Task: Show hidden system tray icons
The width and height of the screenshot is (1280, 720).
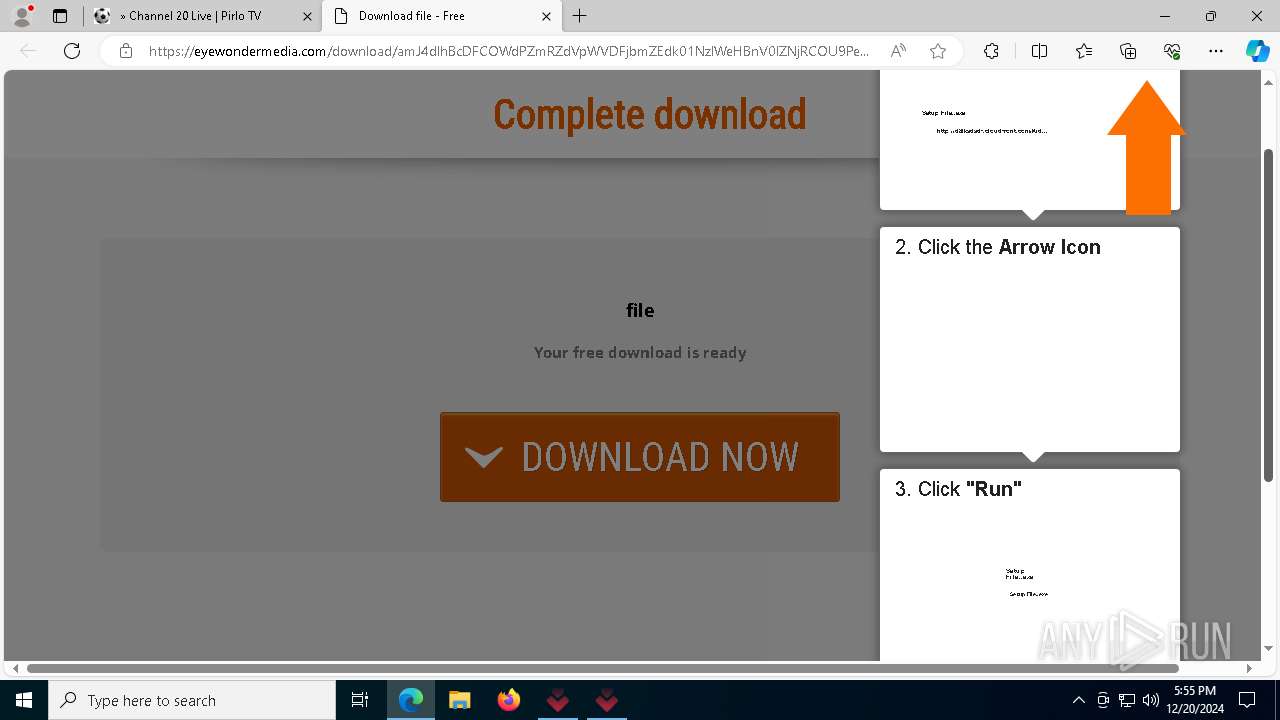Action: tap(1078, 700)
